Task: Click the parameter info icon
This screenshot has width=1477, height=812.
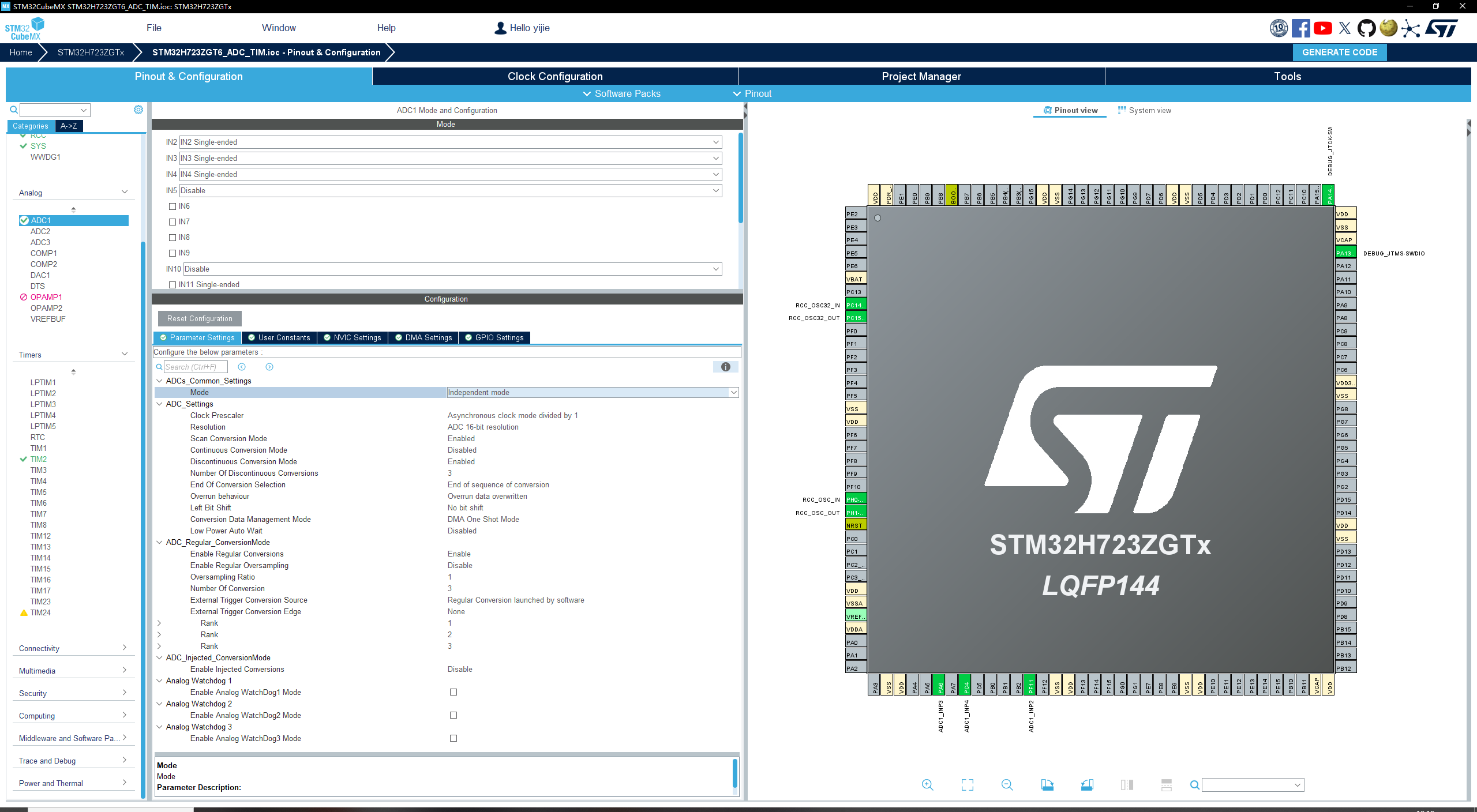Action: coord(726,367)
